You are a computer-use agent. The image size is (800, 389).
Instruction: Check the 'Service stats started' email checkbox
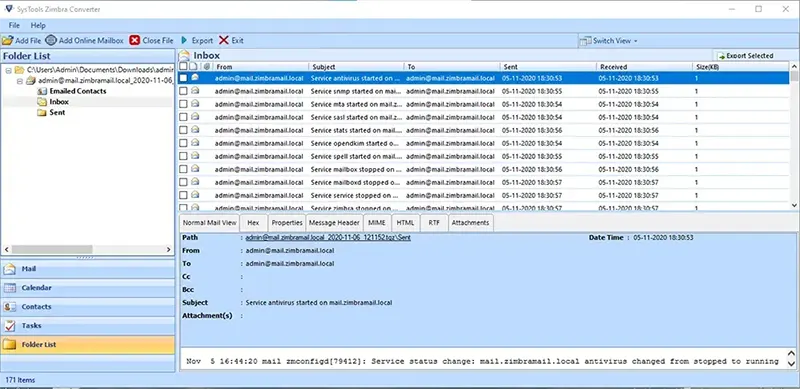pyautogui.click(x=183, y=130)
